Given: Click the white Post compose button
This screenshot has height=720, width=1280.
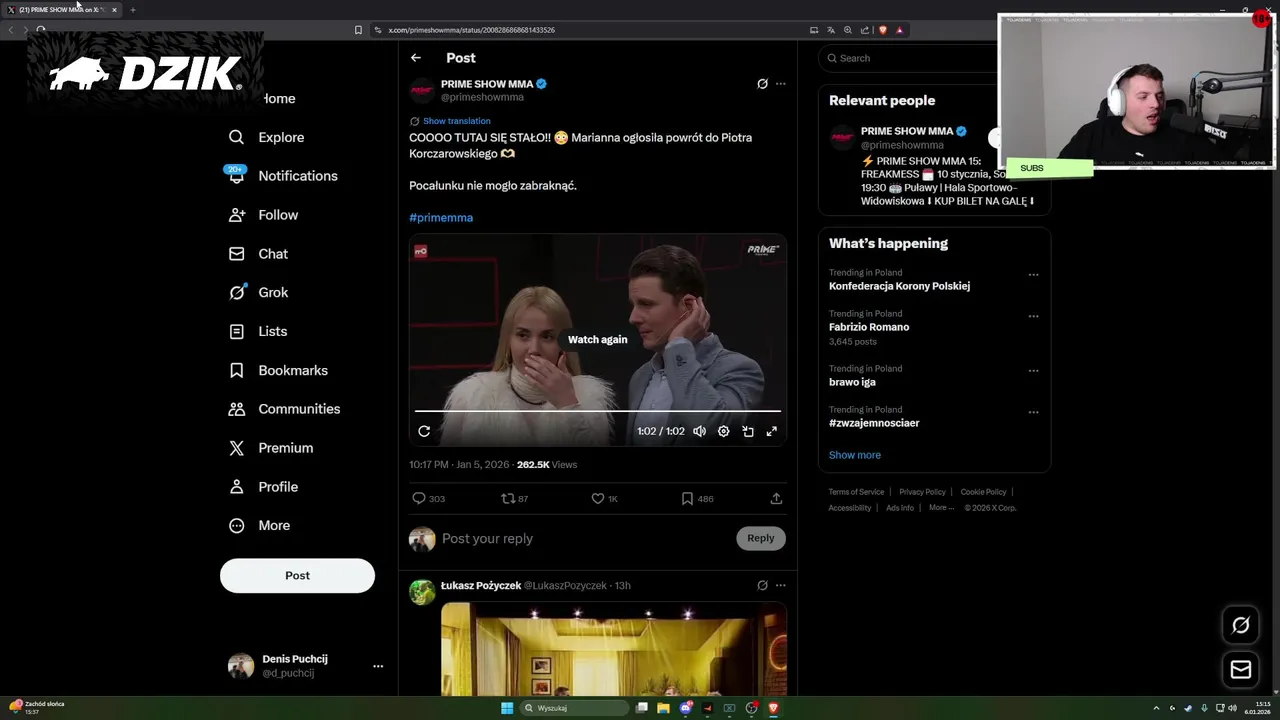Looking at the screenshot, I should point(297,576).
